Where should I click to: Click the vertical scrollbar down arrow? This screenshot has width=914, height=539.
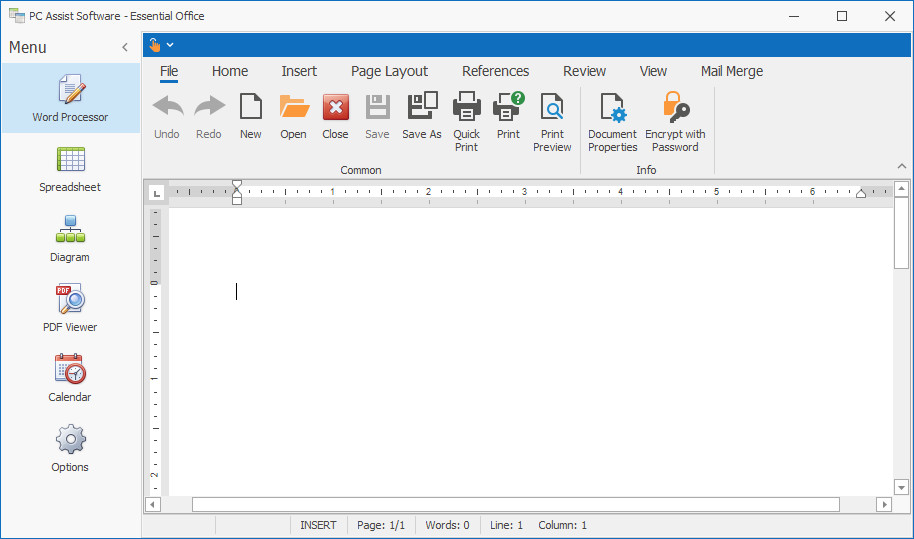pos(901,487)
